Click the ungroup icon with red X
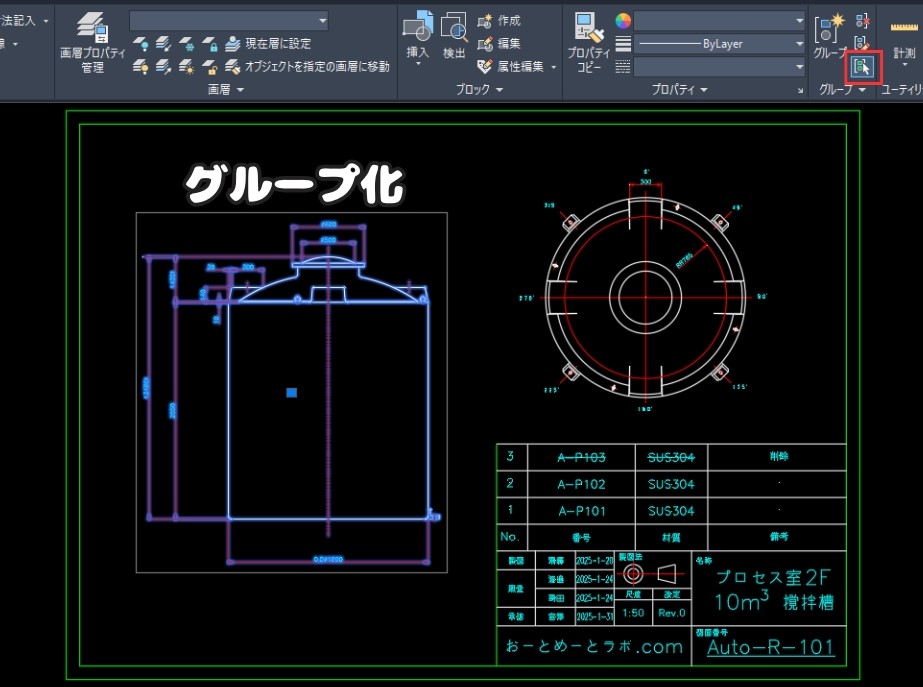The width and height of the screenshot is (923, 687). [x=862, y=21]
